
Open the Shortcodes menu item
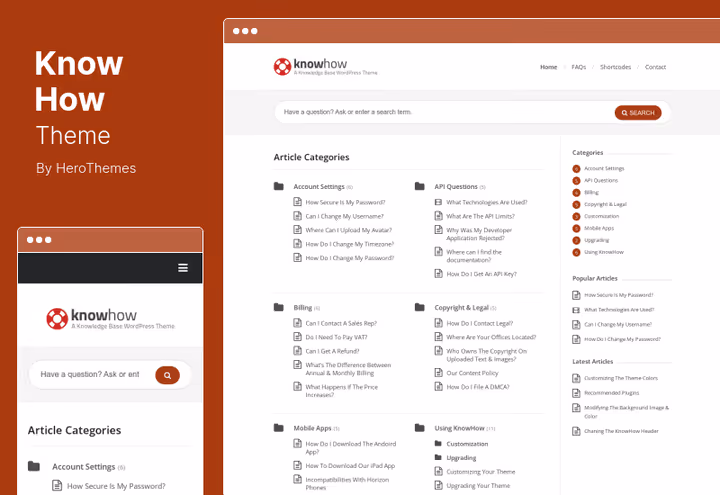tap(615, 67)
